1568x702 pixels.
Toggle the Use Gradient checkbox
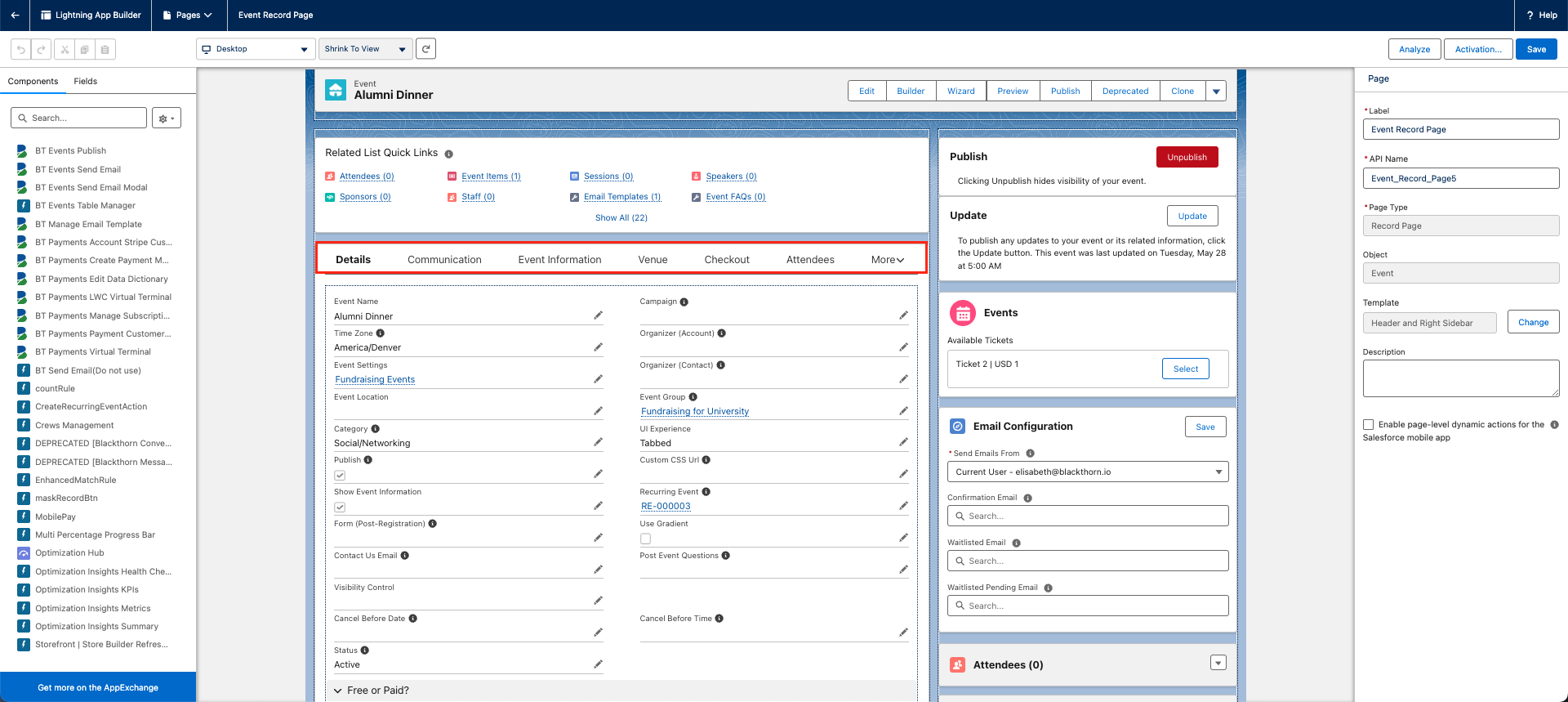(645, 539)
